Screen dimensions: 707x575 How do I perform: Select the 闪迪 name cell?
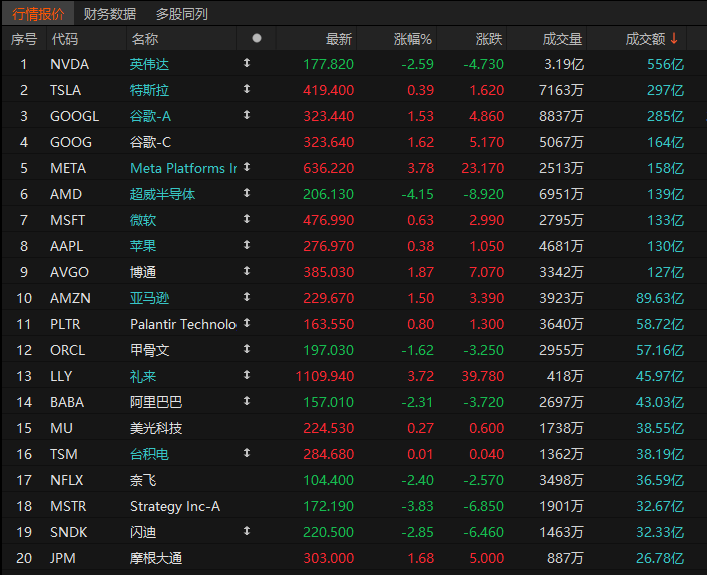pos(143,532)
